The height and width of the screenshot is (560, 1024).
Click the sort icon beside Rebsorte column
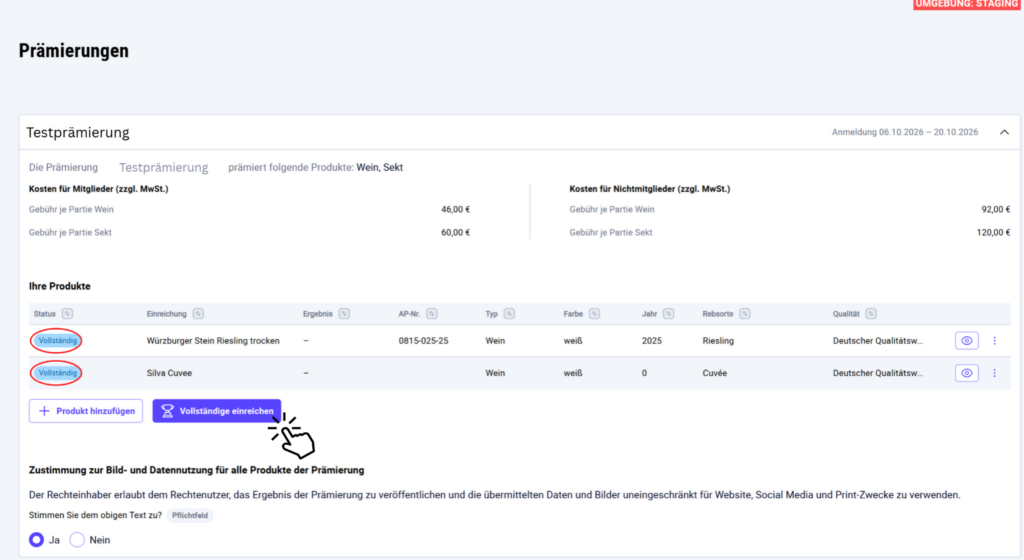(744, 314)
